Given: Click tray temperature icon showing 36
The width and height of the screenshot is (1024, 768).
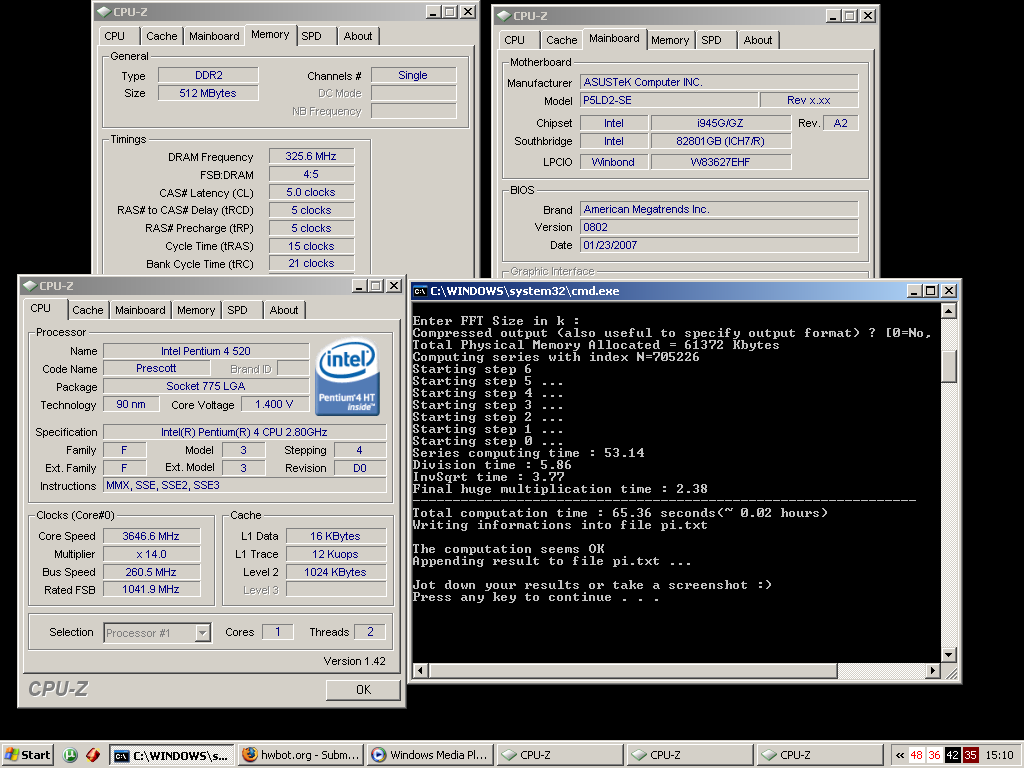Looking at the screenshot, I should pos(935,756).
